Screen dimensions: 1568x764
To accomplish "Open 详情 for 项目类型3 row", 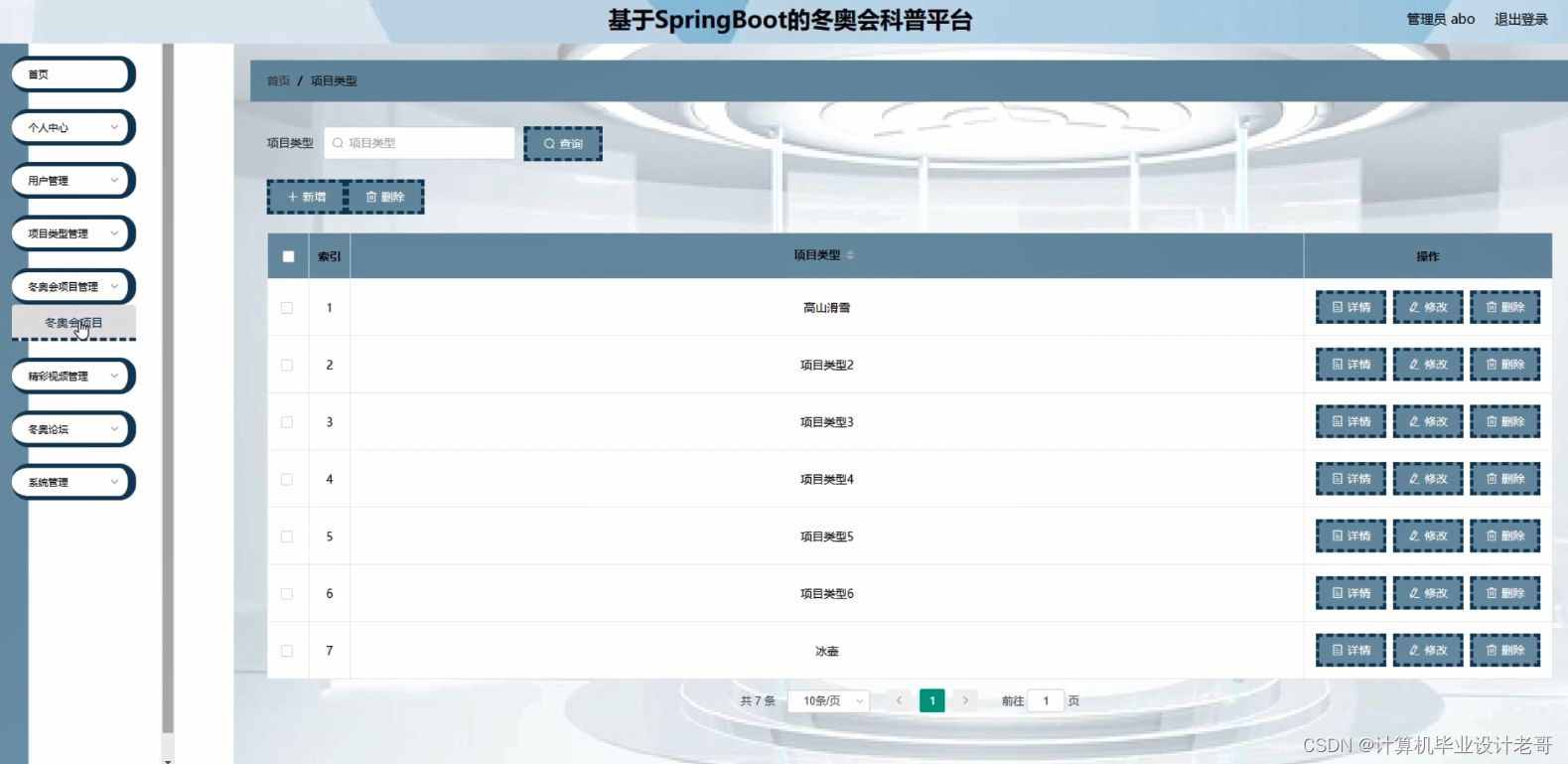I will pos(1351,421).
